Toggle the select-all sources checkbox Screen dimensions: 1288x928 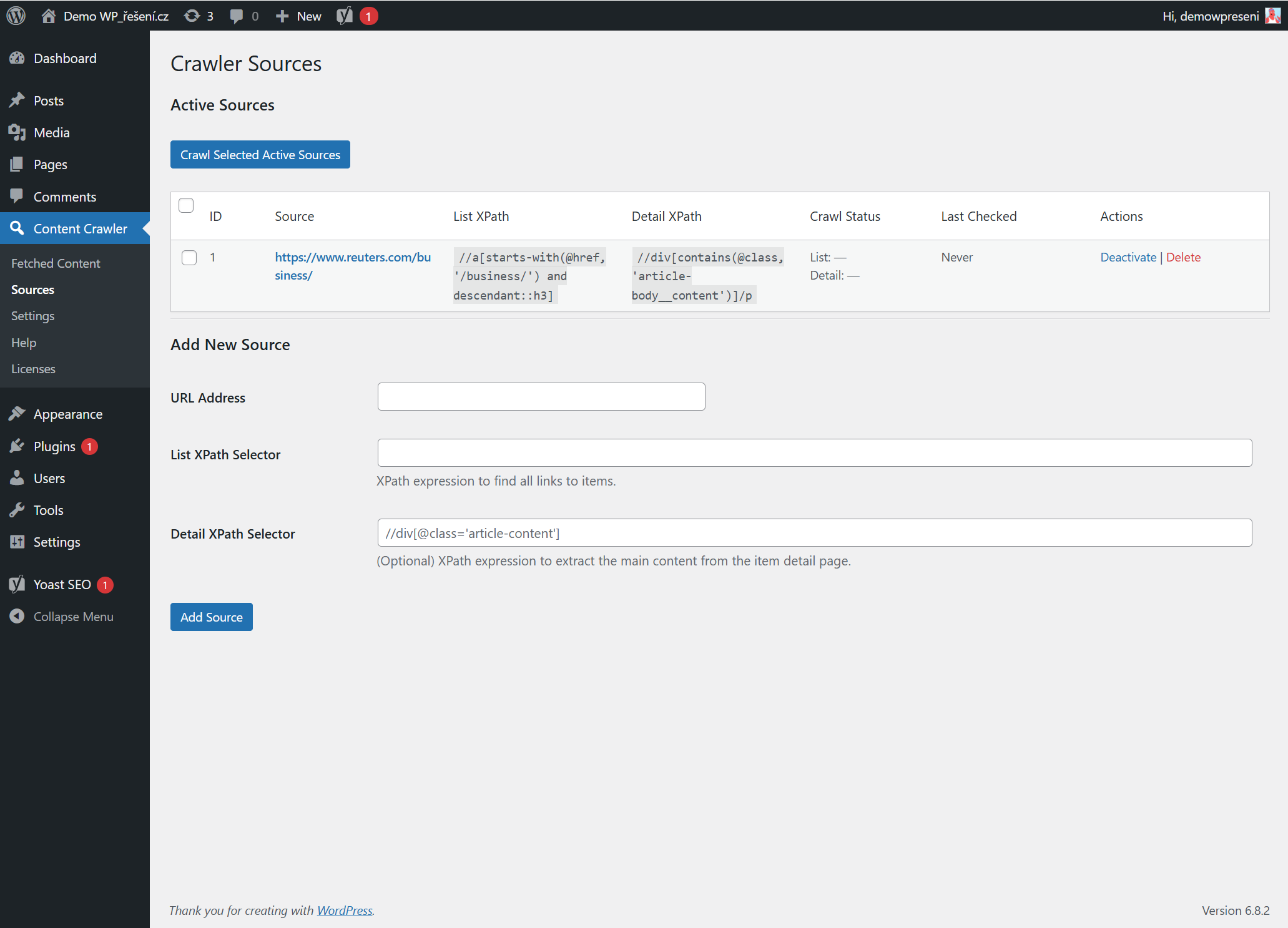pos(186,205)
